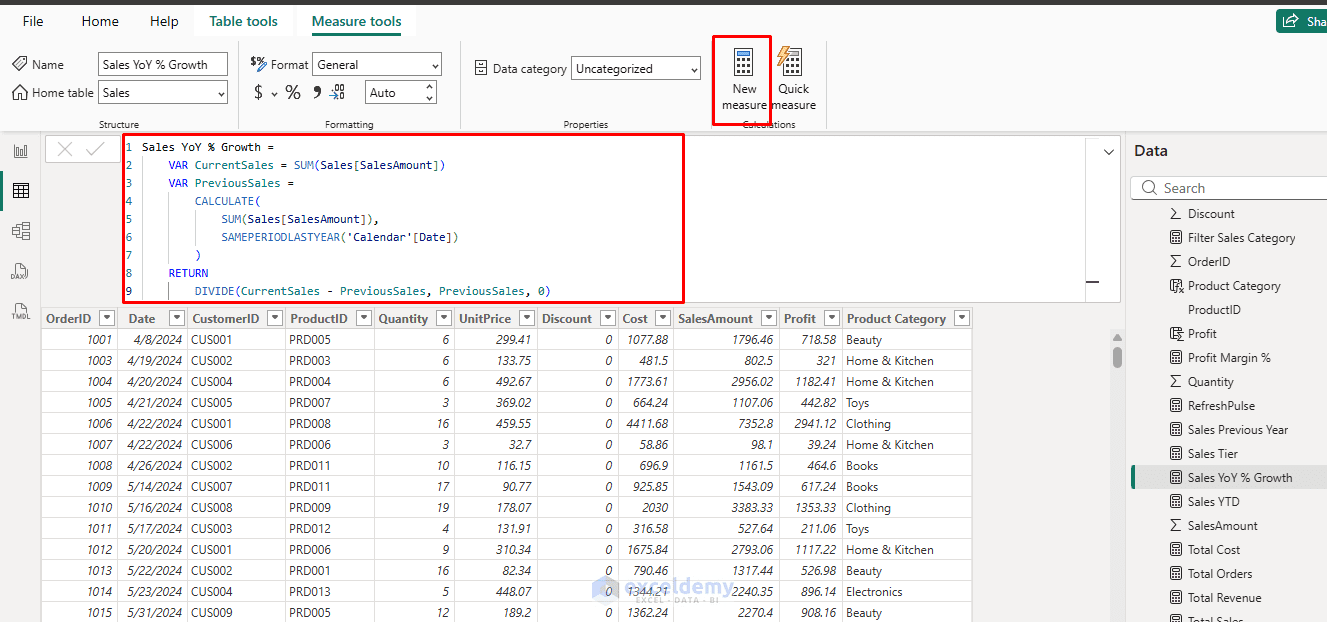Edit measure Name field
The image size is (1327, 622).
coord(163,65)
